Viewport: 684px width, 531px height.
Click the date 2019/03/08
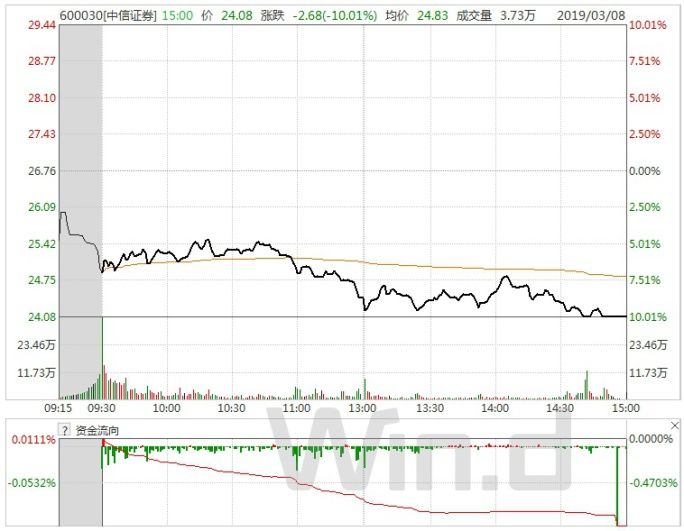(x=591, y=16)
